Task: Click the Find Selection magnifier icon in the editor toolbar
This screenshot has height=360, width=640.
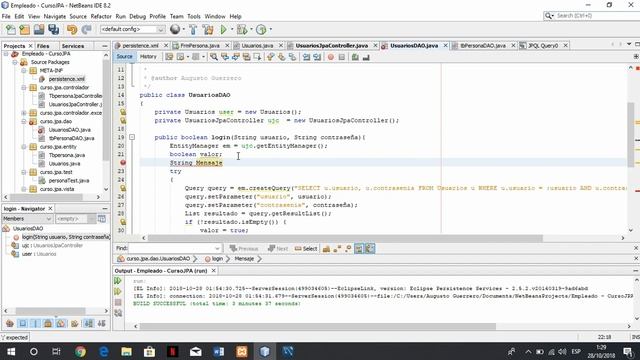Action: coord(213,57)
